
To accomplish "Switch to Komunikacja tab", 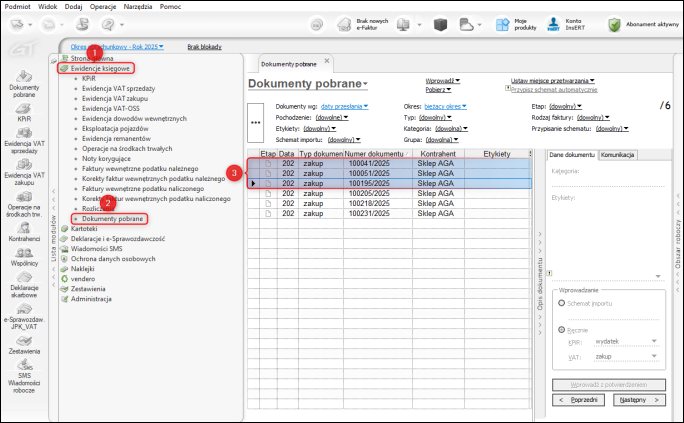I will coord(617,155).
